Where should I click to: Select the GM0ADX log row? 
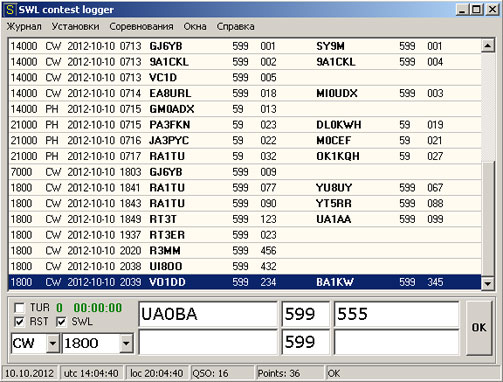pyautogui.click(x=245, y=109)
